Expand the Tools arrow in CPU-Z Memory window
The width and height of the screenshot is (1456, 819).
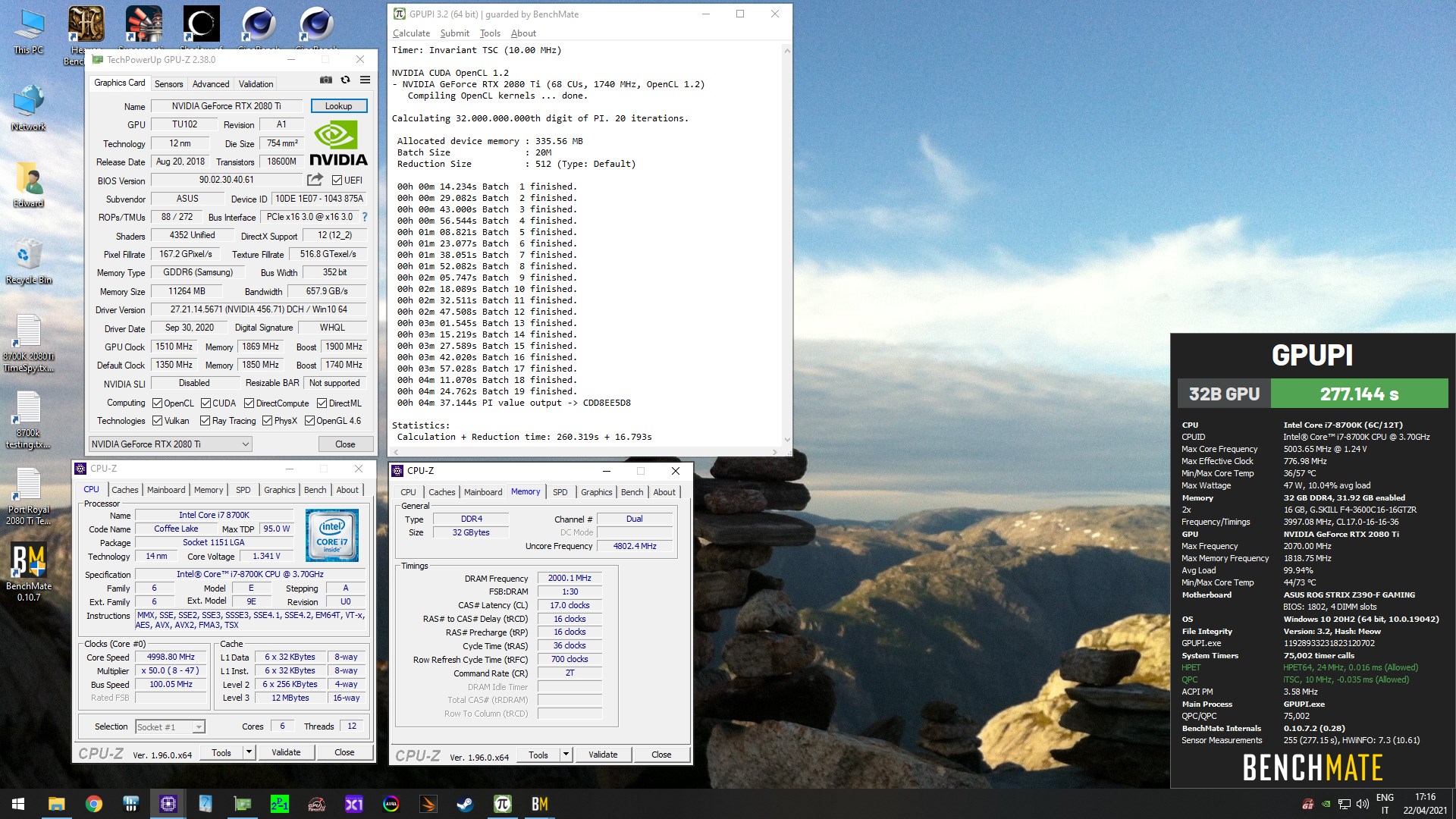point(566,755)
